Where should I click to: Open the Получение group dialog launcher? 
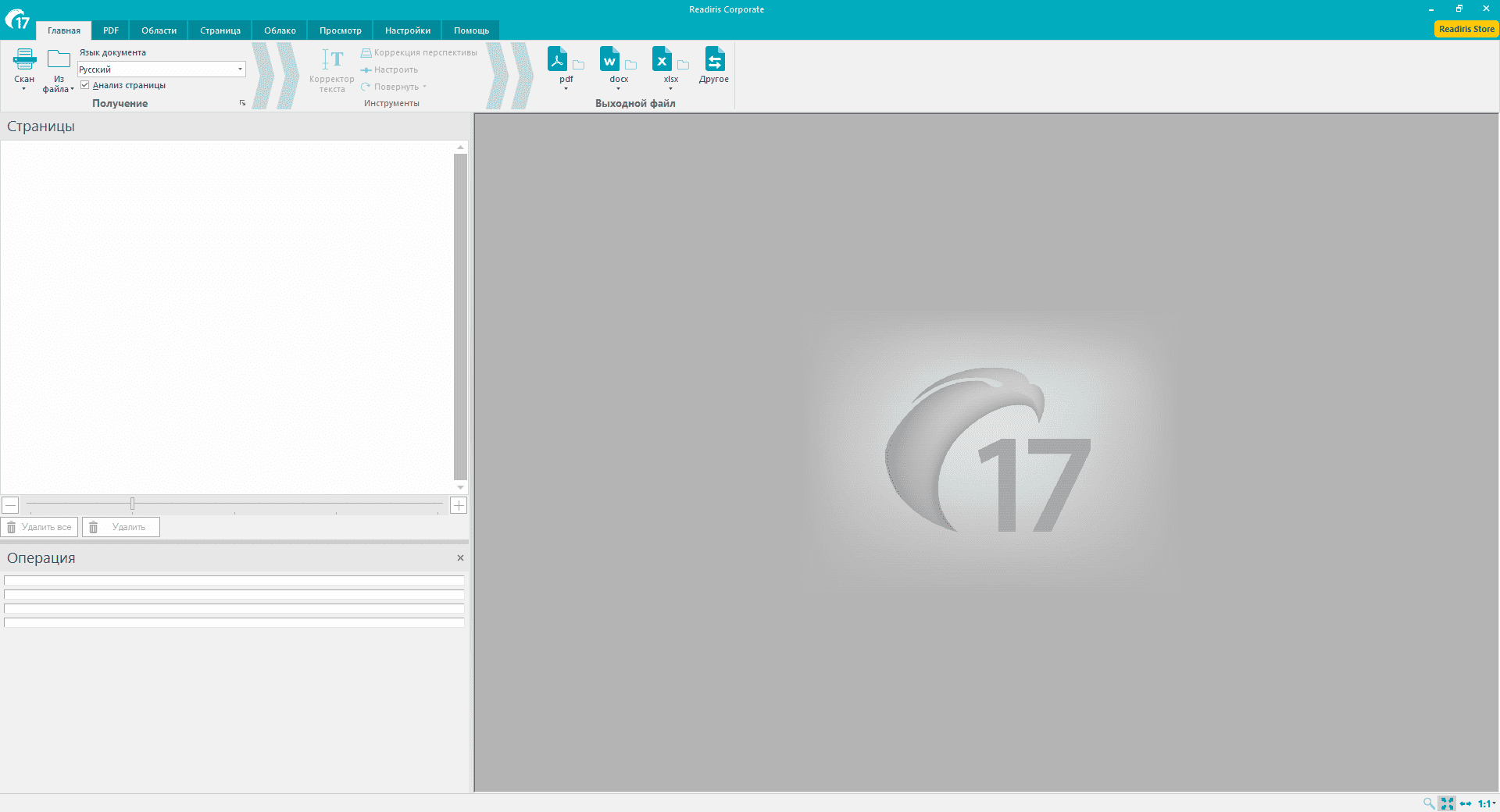click(x=242, y=103)
